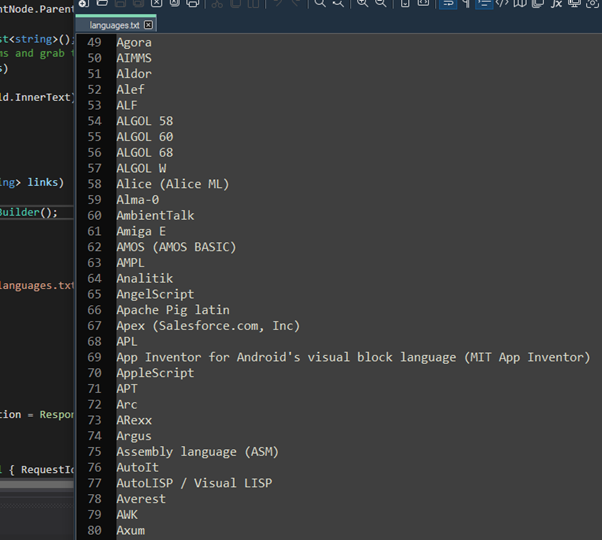The width and height of the screenshot is (602, 540).
Task: Click the RequestId text in code window
Action: click(47, 469)
